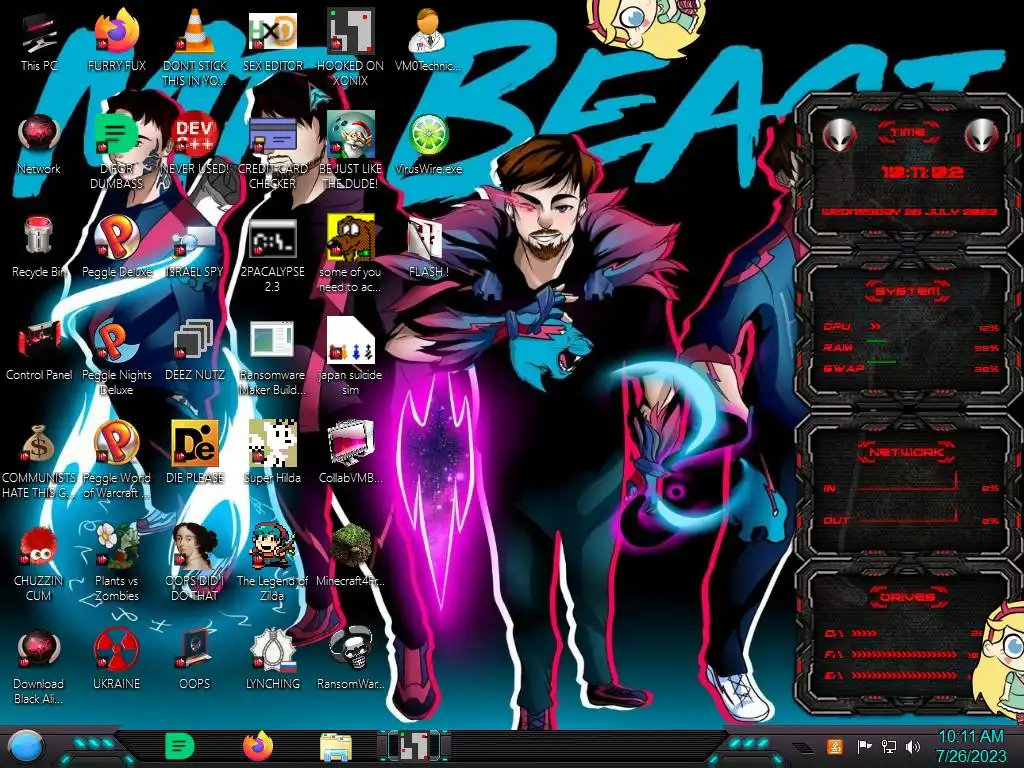Image resolution: width=1024 pixels, height=768 pixels.
Task: Open COMMUNISTS HATE THIS money bag icon
Action: click(x=39, y=461)
